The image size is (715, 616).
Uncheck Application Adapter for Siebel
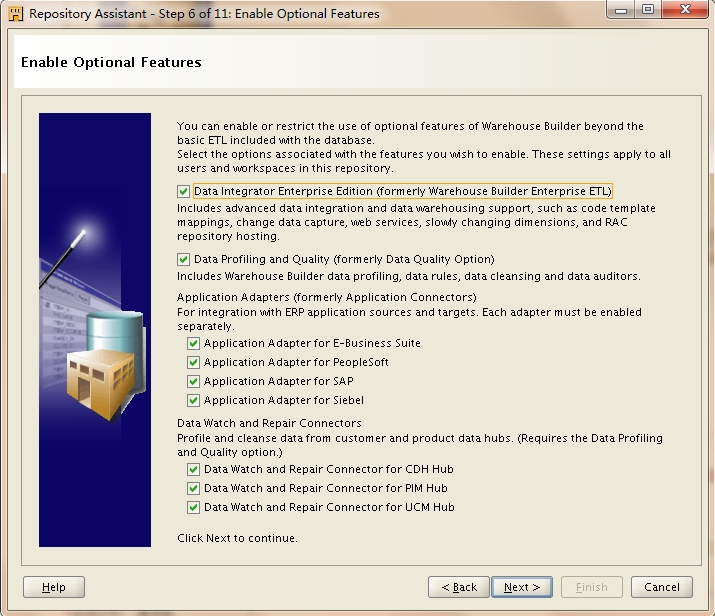coord(193,400)
